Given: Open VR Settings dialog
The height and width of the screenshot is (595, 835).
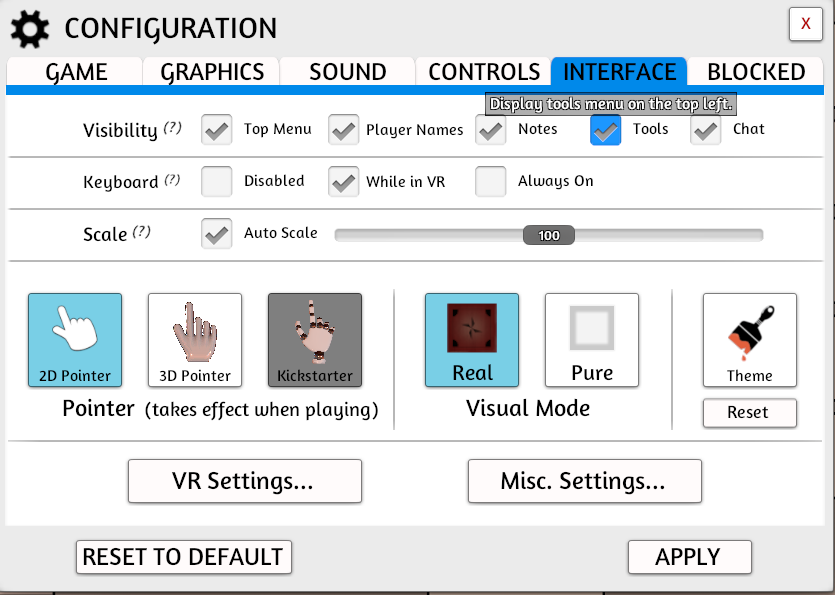Looking at the screenshot, I should (x=245, y=481).
